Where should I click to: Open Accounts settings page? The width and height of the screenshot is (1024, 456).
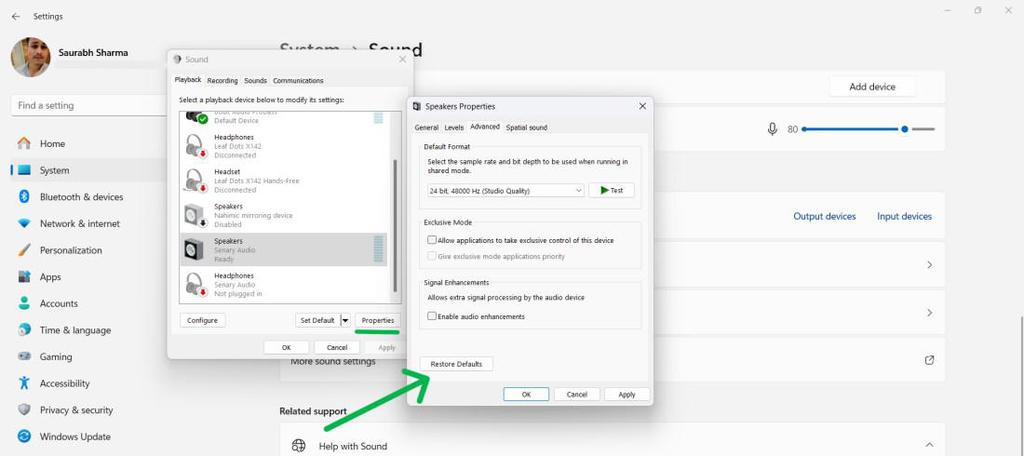[x=58, y=304]
